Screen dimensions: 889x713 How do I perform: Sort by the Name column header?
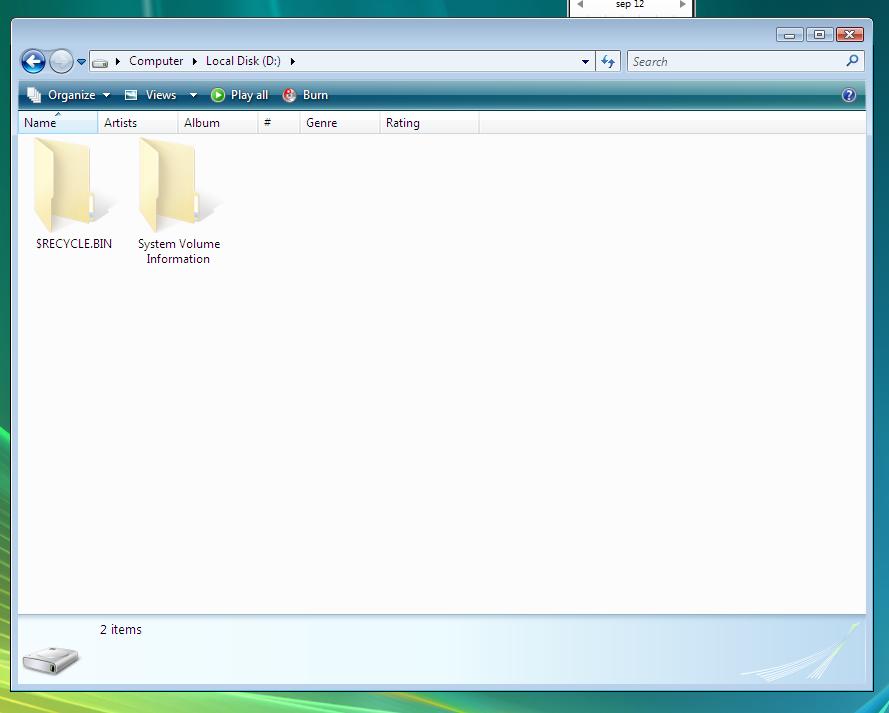click(x=58, y=122)
